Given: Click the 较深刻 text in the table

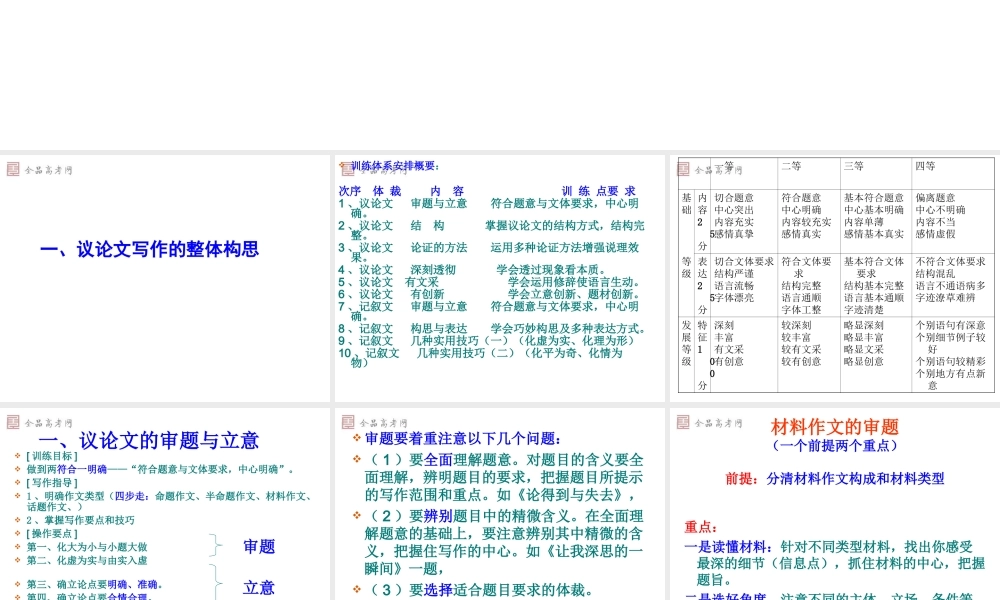Looking at the screenshot, I should pos(796,325).
